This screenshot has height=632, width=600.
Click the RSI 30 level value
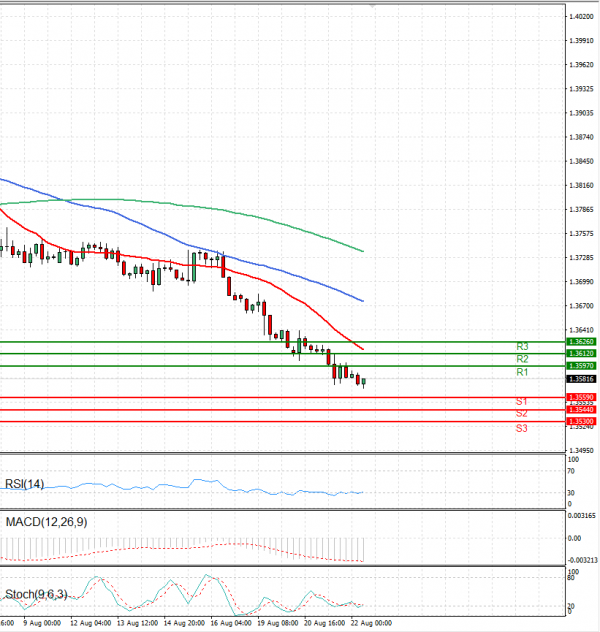[x=571, y=493]
